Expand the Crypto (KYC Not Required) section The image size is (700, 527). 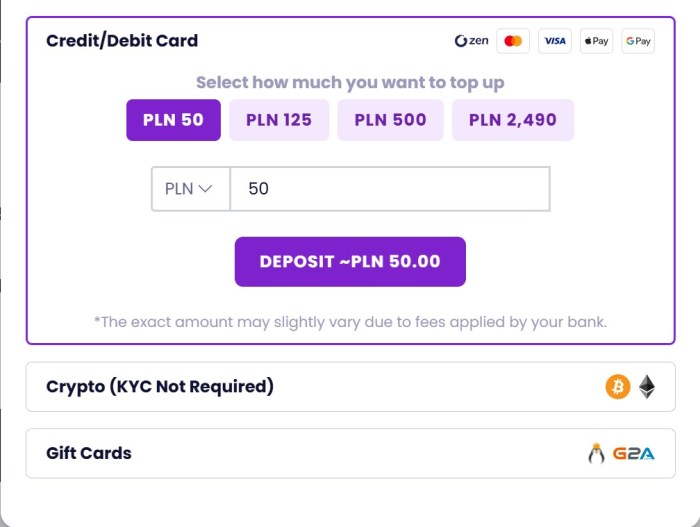[x=160, y=387]
